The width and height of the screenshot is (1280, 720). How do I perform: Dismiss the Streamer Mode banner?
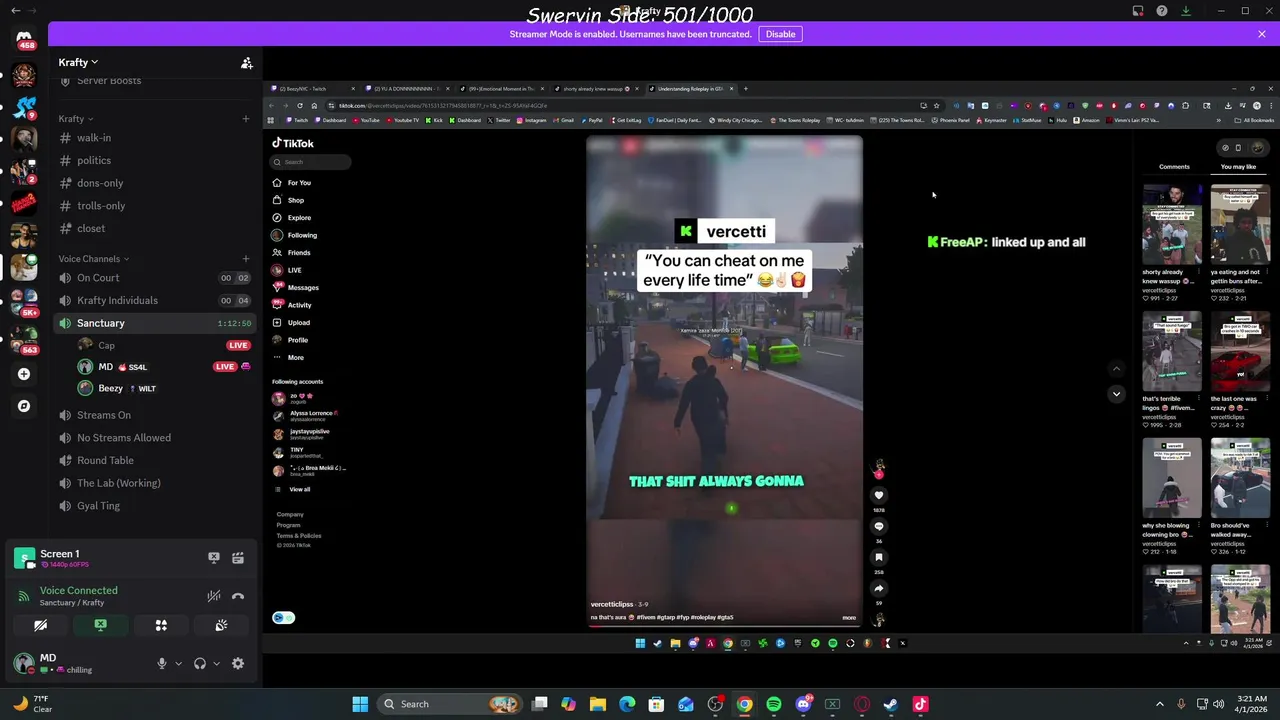click(1262, 34)
